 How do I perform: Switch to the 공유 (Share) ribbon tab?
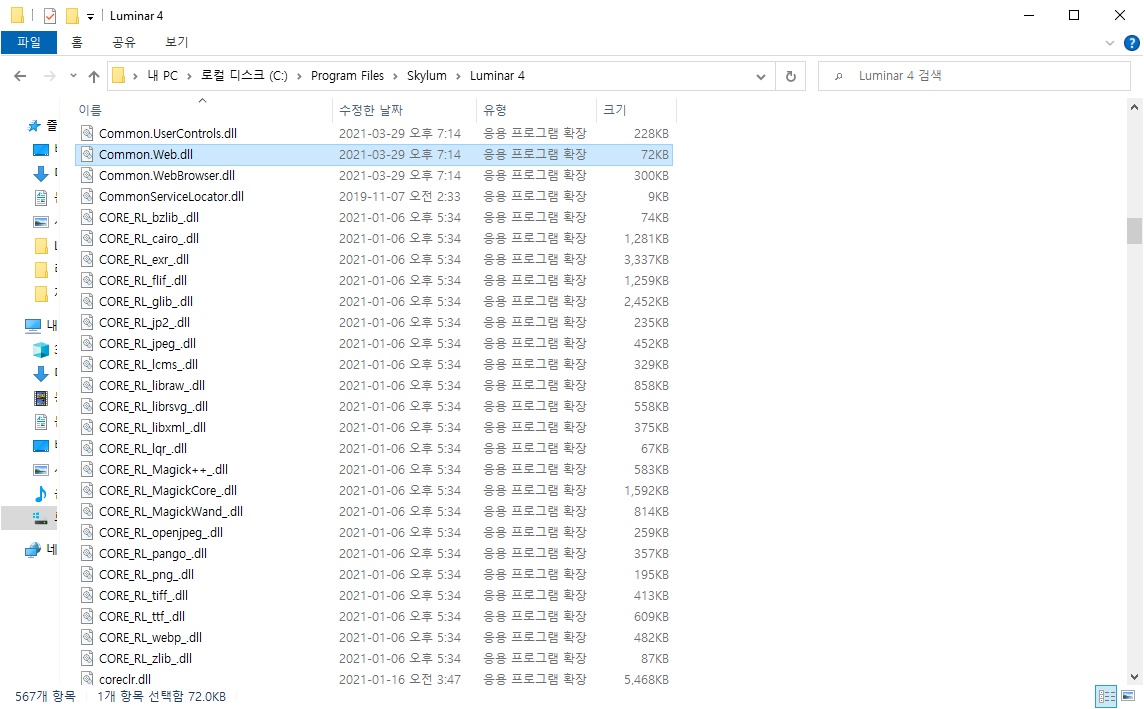point(123,42)
